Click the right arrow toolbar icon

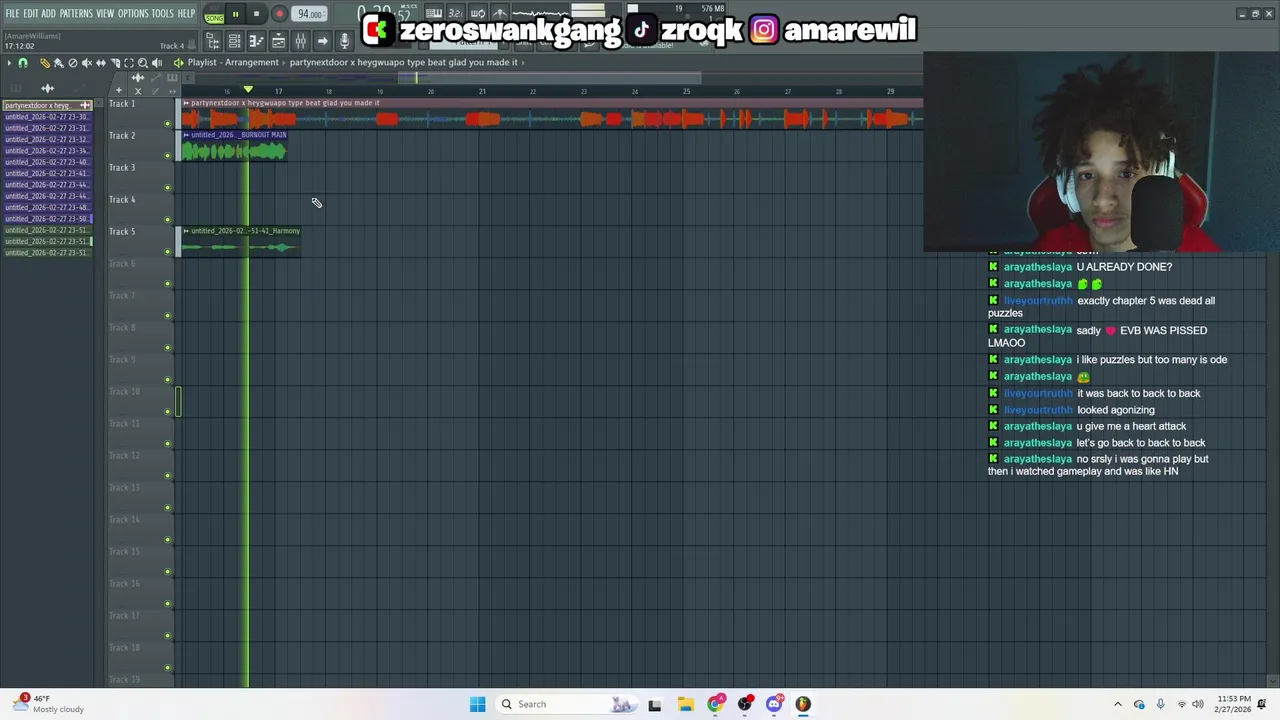pyautogui.click(x=323, y=41)
